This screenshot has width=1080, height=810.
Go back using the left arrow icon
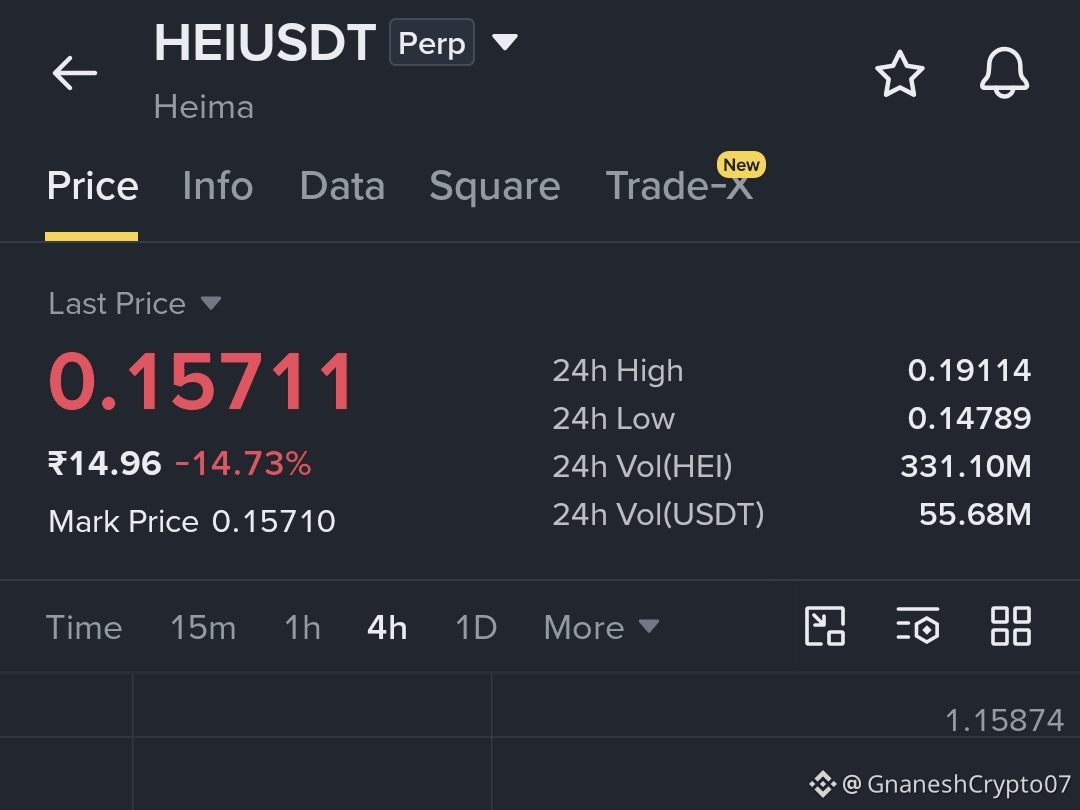coord(74,73)
